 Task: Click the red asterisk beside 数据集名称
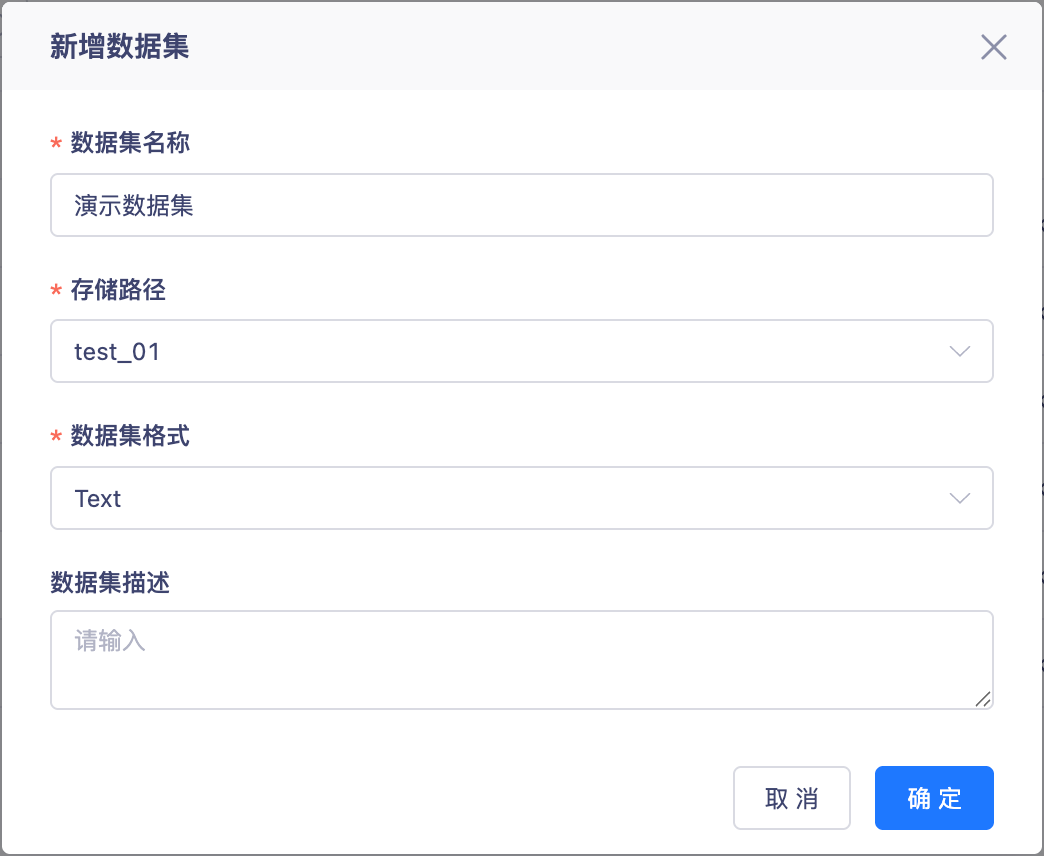click(x=56, y=144)
